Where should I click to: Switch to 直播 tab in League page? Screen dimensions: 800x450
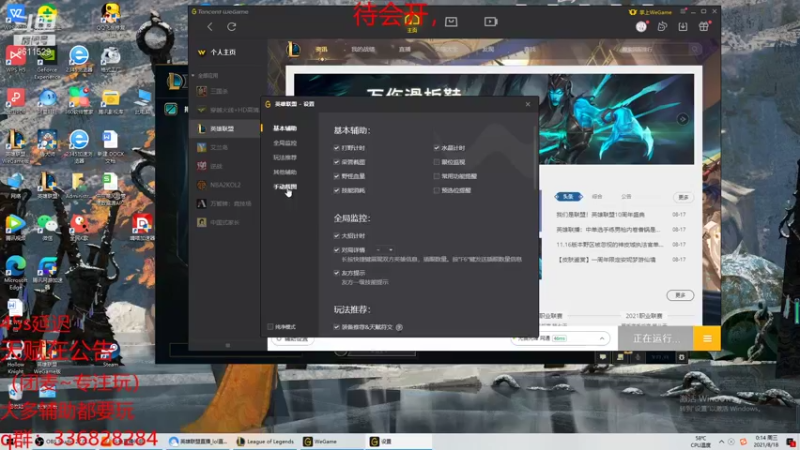tap(405, 49)
